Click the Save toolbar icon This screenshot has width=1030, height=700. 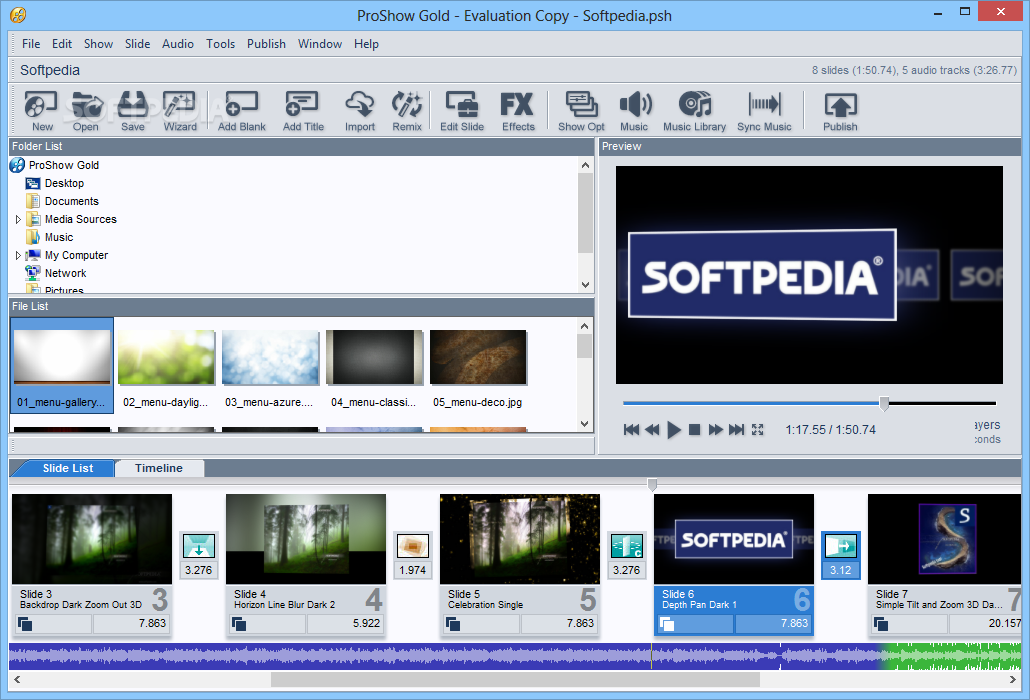point(133,112)
